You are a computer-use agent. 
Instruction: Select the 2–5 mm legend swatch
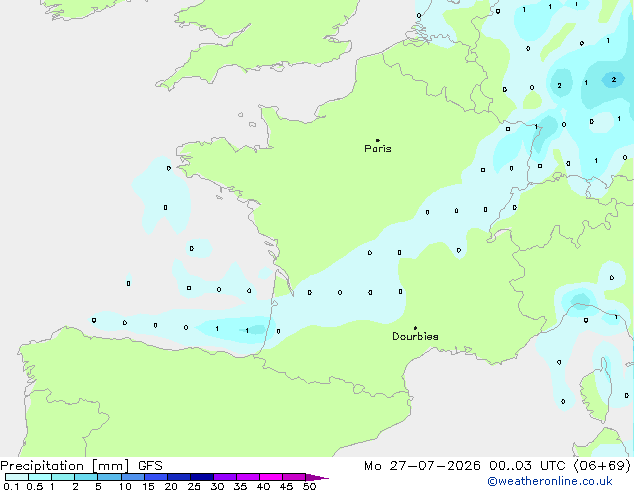point(86,477)
